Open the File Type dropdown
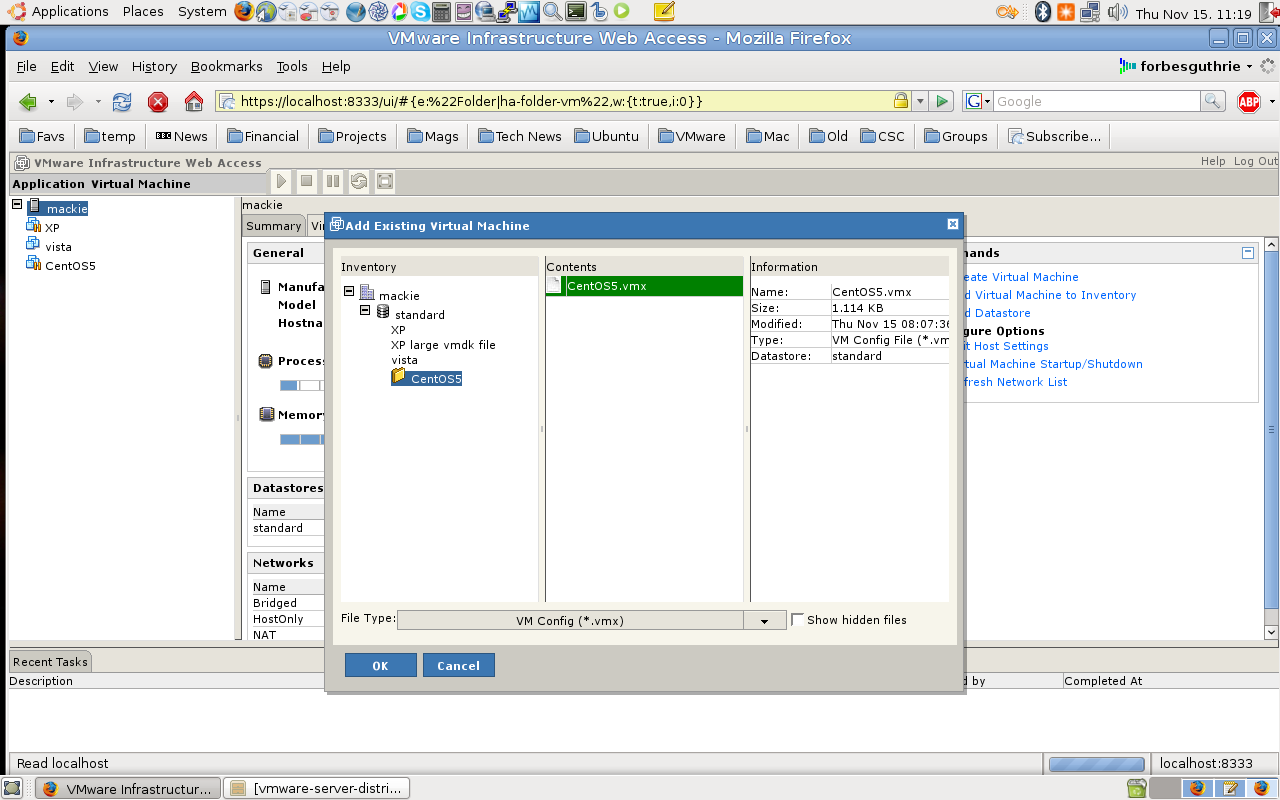The height and width of the screenshot is (800, 1280). pyautogui.click(x=765, y=620)
